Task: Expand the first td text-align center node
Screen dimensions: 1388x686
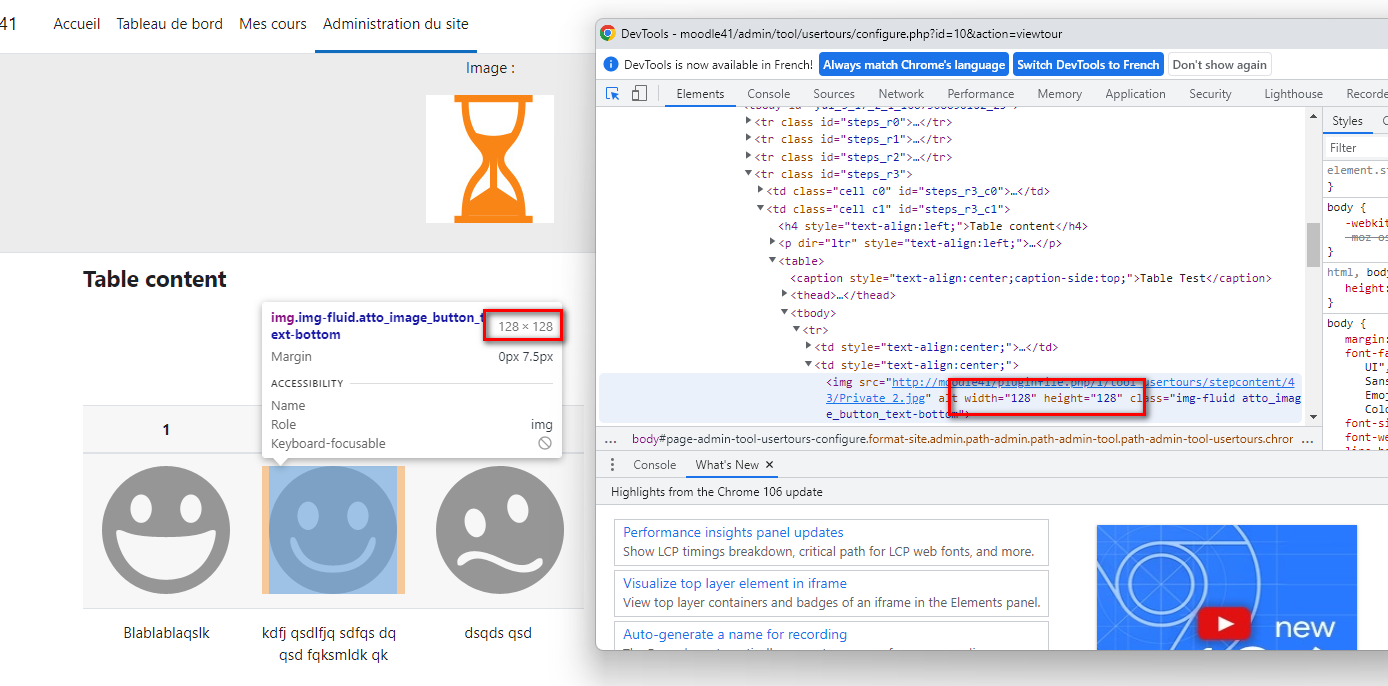Action: tap(809, 347)
